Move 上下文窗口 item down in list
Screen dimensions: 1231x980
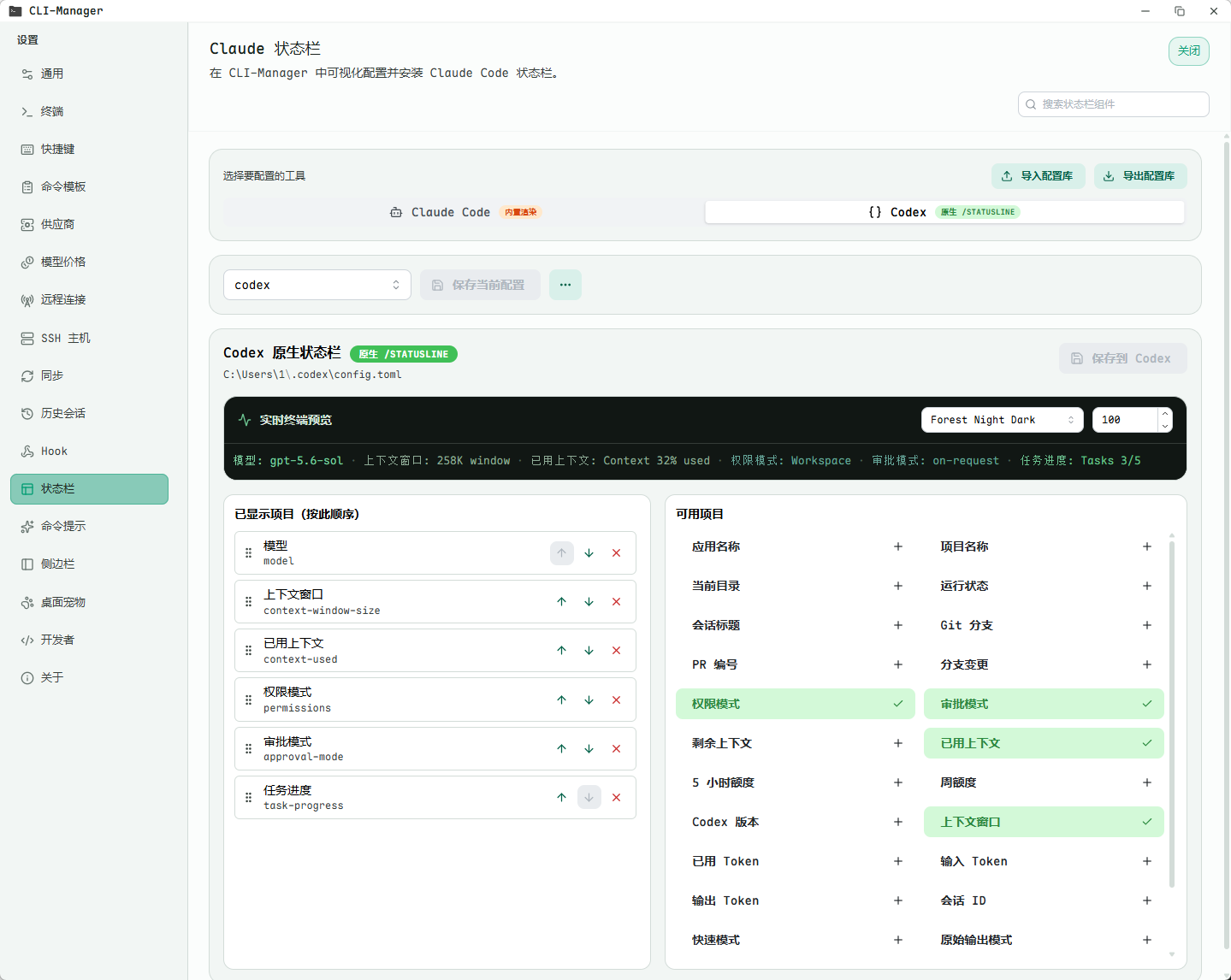point(589,602)
